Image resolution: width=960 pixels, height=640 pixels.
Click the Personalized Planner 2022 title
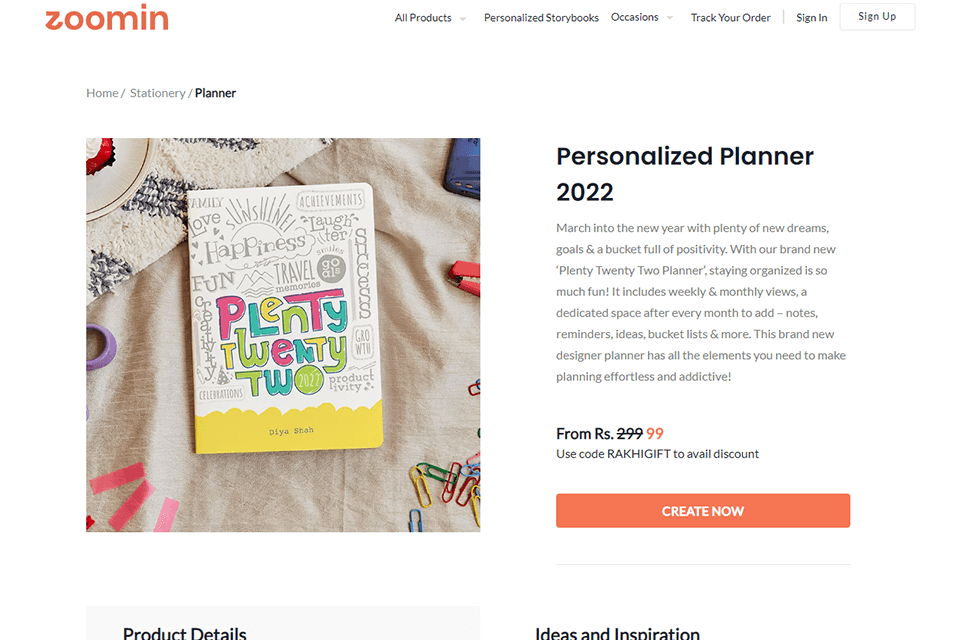[684, 173]
